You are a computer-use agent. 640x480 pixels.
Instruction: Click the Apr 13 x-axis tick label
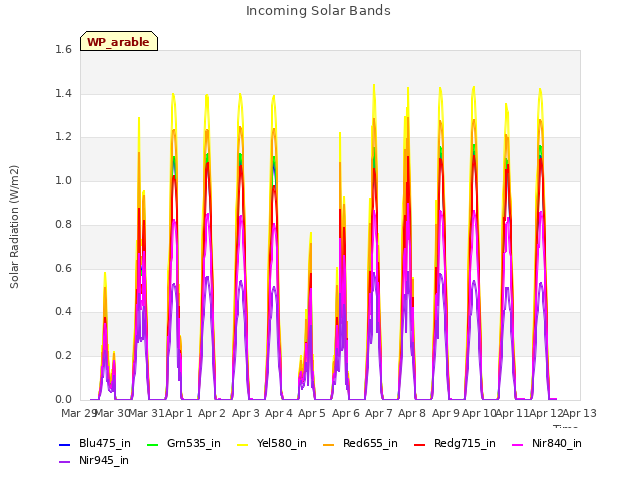pyautogui.click(x=580, y=413)
